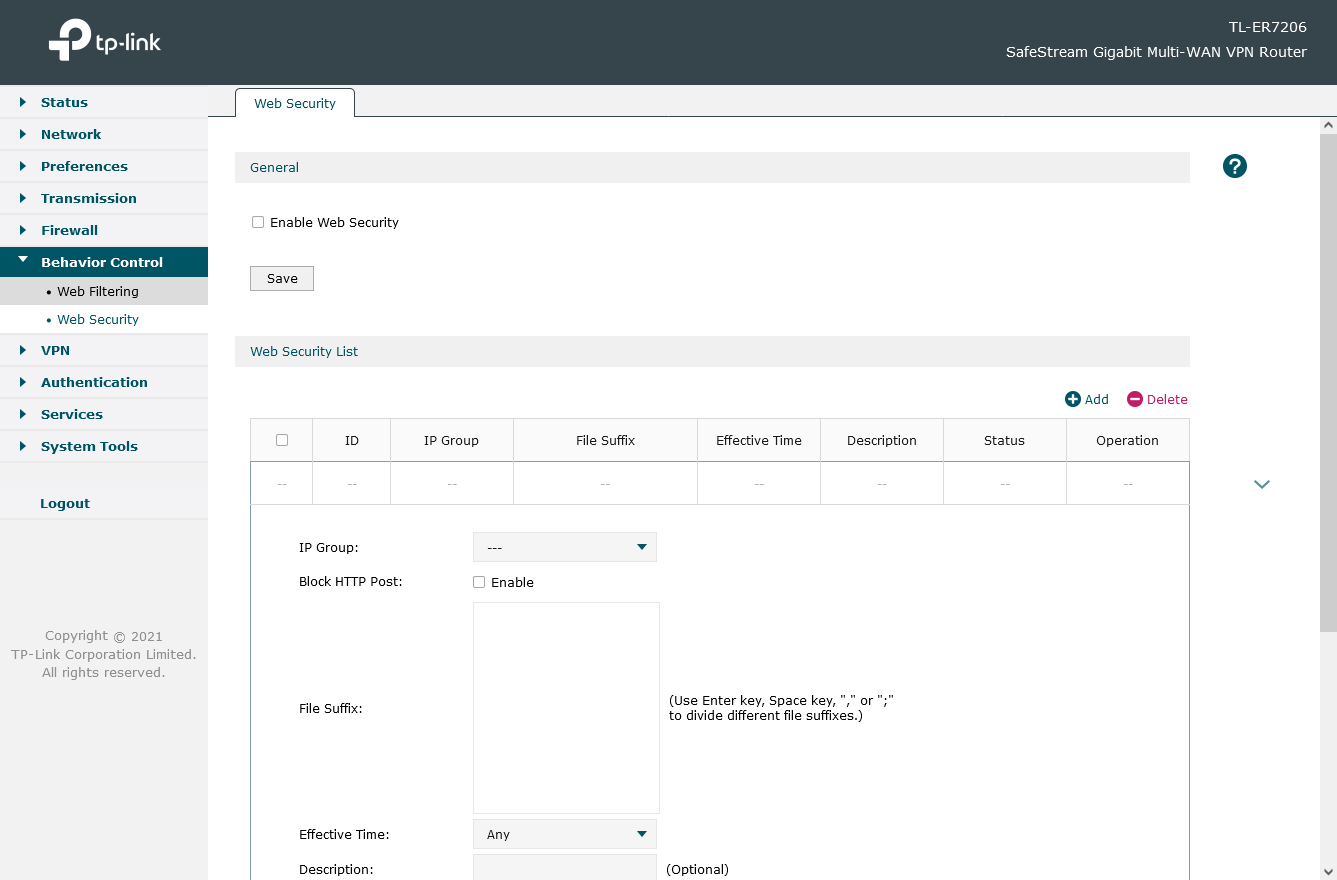Check the select-all table header checkbox
The image size is (1337, 880).
coord(282,440)
